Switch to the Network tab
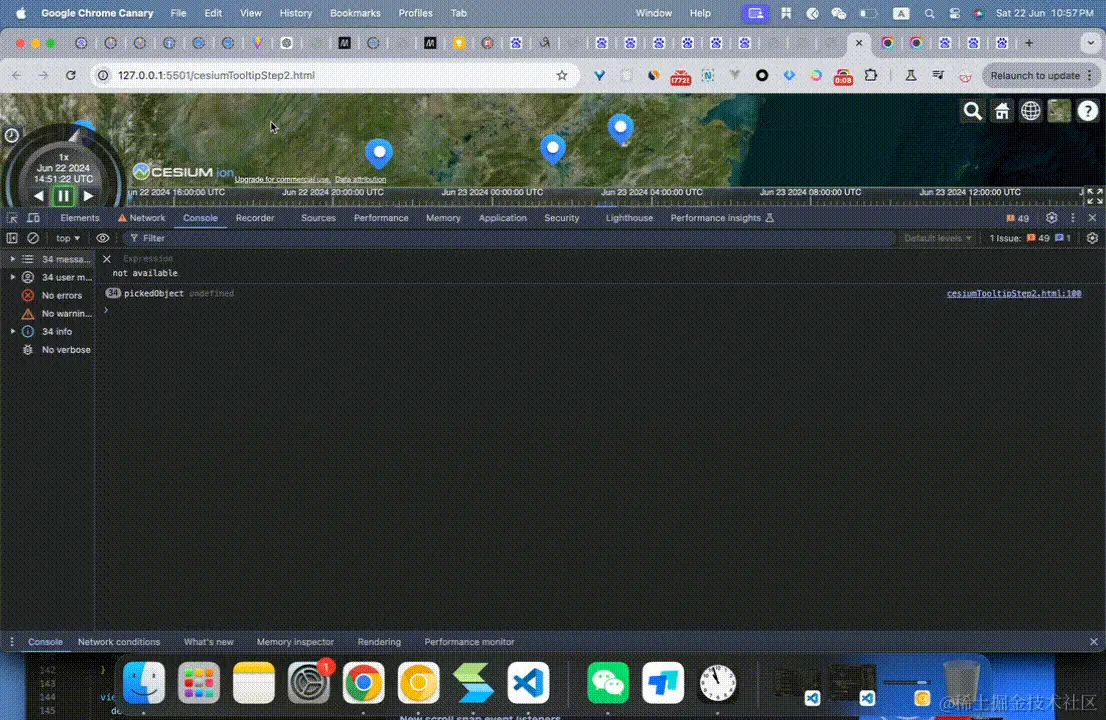Image resolution: width=1106 pixels, height=720 pixels. coord(142,218)
